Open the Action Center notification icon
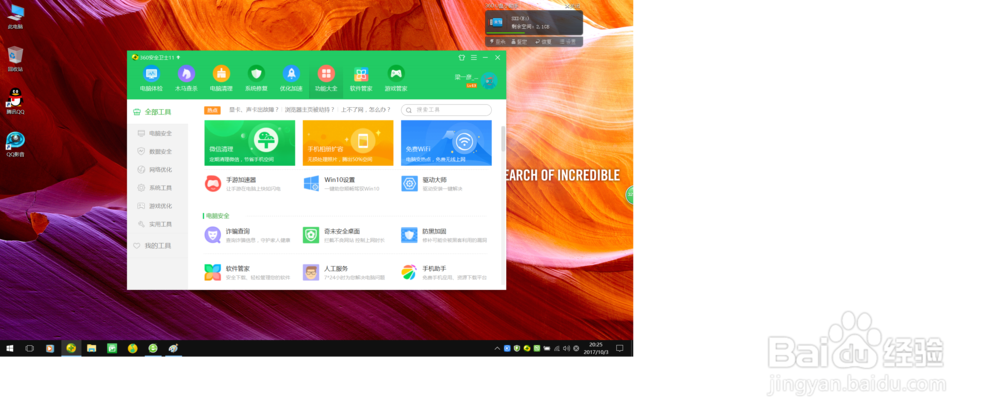1000x418 pixels. pyautogui.click(x=619, y=348)
